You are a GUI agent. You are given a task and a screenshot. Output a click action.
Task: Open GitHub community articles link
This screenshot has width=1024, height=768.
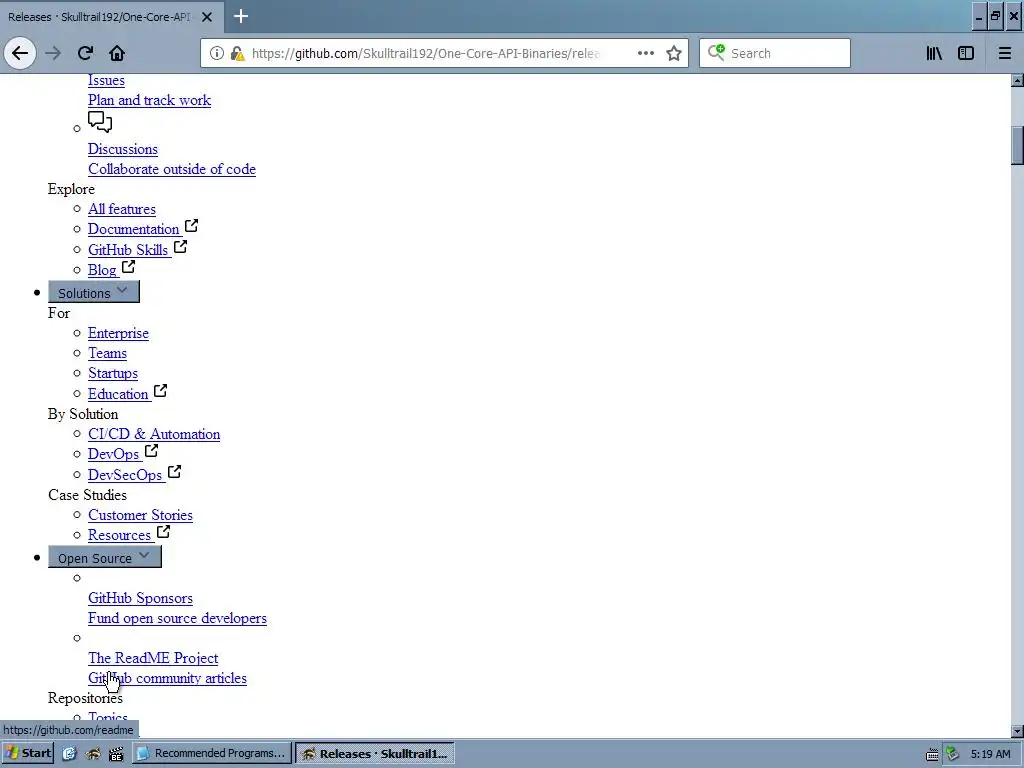(167, 679)
